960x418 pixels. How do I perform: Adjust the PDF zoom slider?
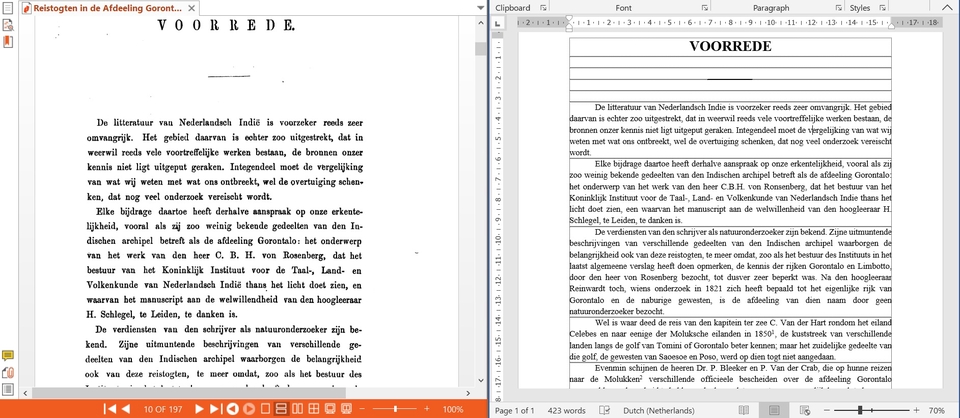(396, 409)
